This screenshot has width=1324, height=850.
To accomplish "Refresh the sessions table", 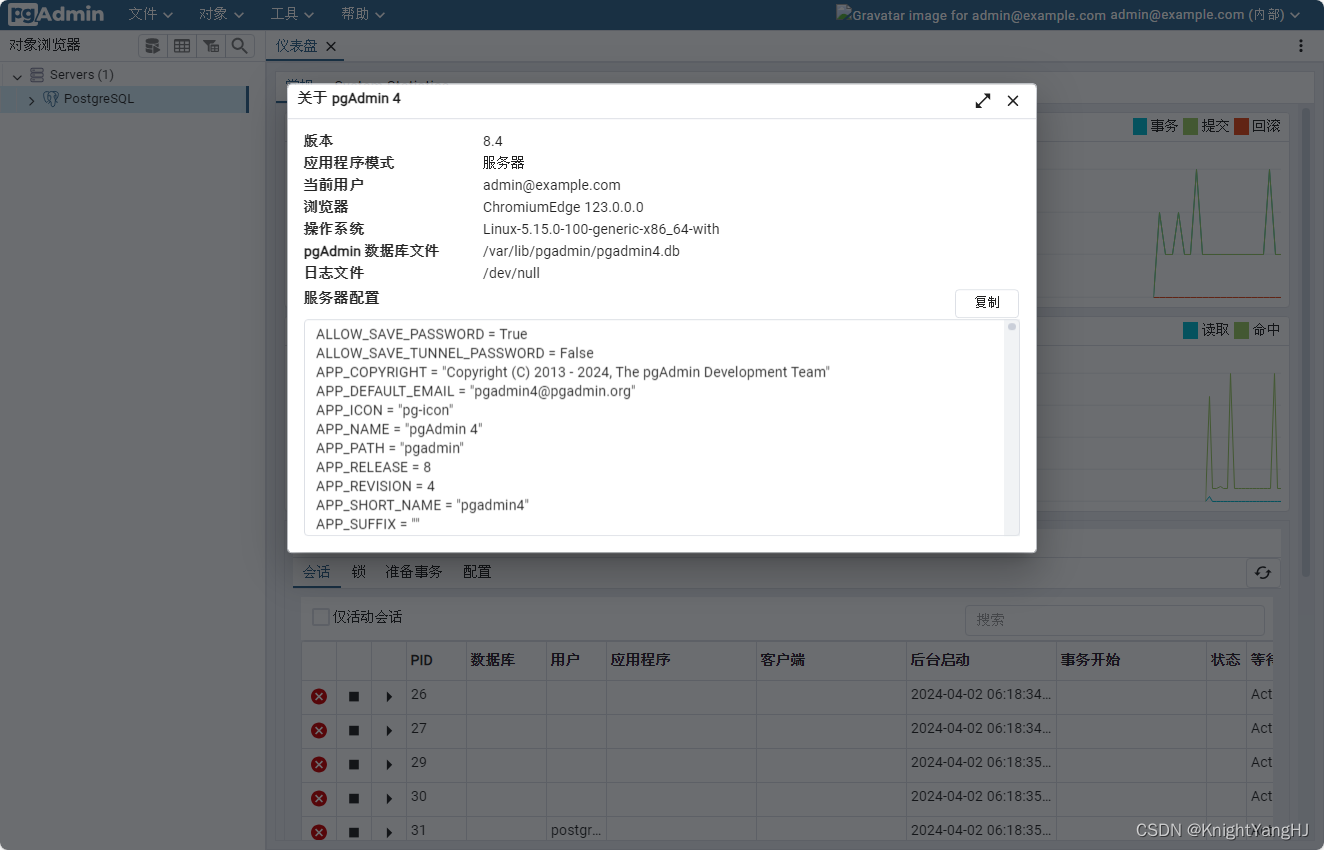I will (1263, 572).
